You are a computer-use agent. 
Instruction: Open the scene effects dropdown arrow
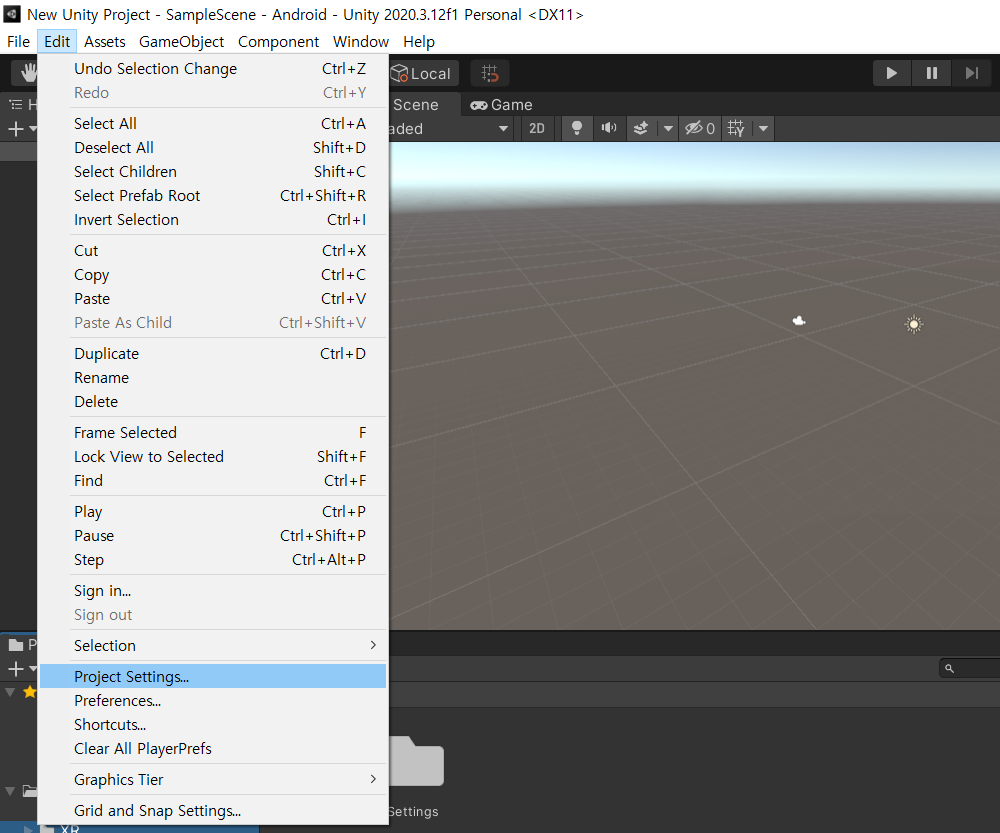point(668,128)
